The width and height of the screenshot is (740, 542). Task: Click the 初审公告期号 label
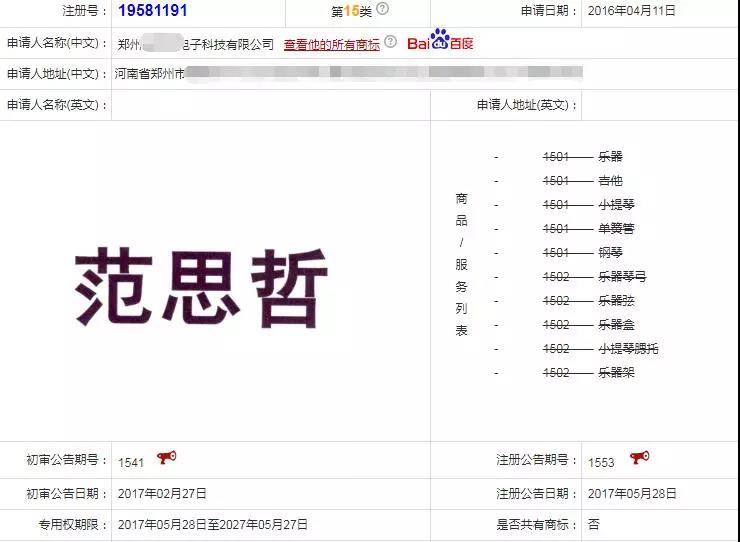(67, 460)
